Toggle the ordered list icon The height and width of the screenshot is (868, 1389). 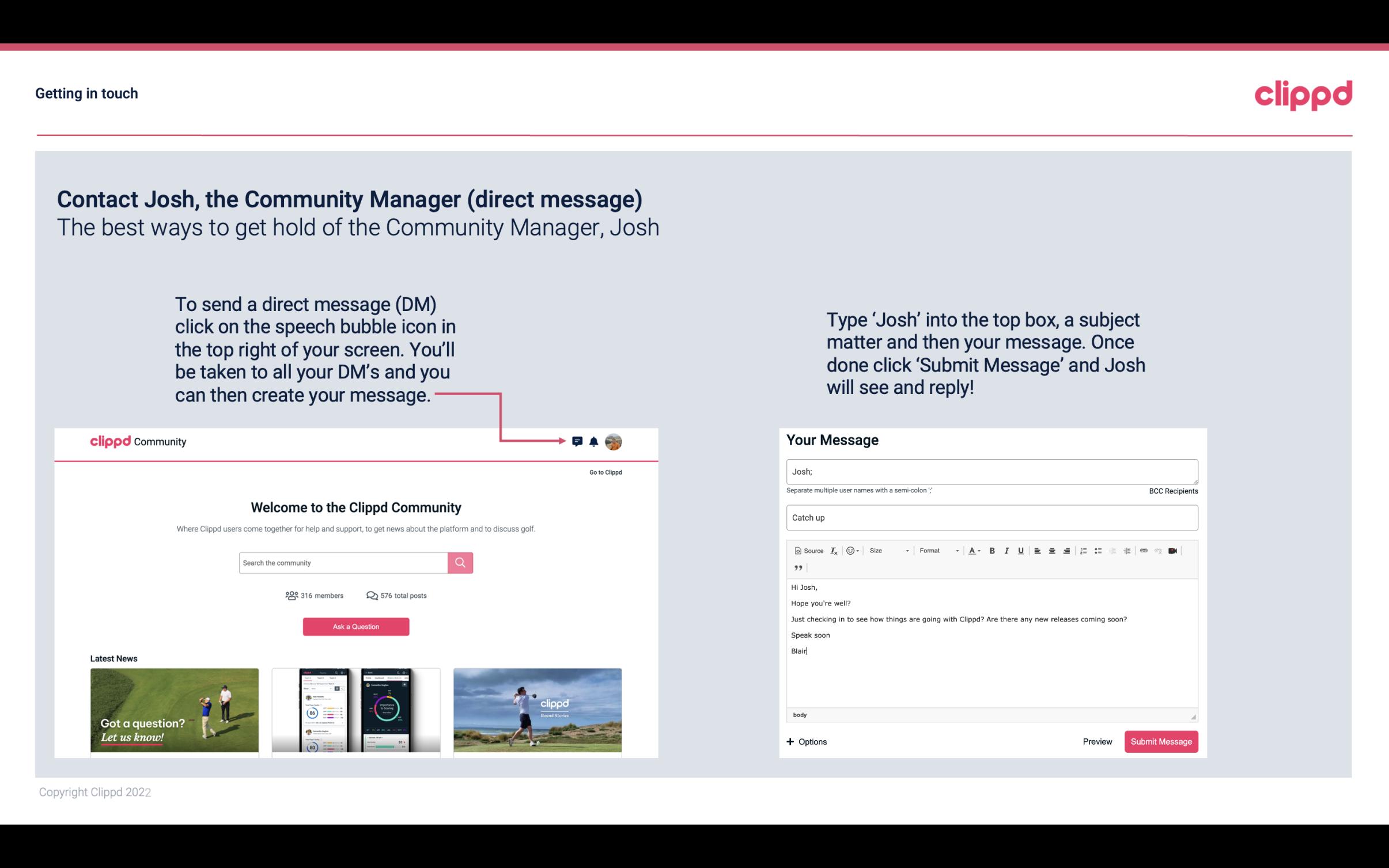click(x=1085, y=551)
